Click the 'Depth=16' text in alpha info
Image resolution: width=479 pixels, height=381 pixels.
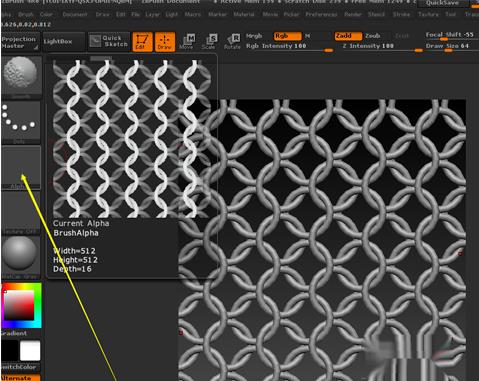pos(72,269)
